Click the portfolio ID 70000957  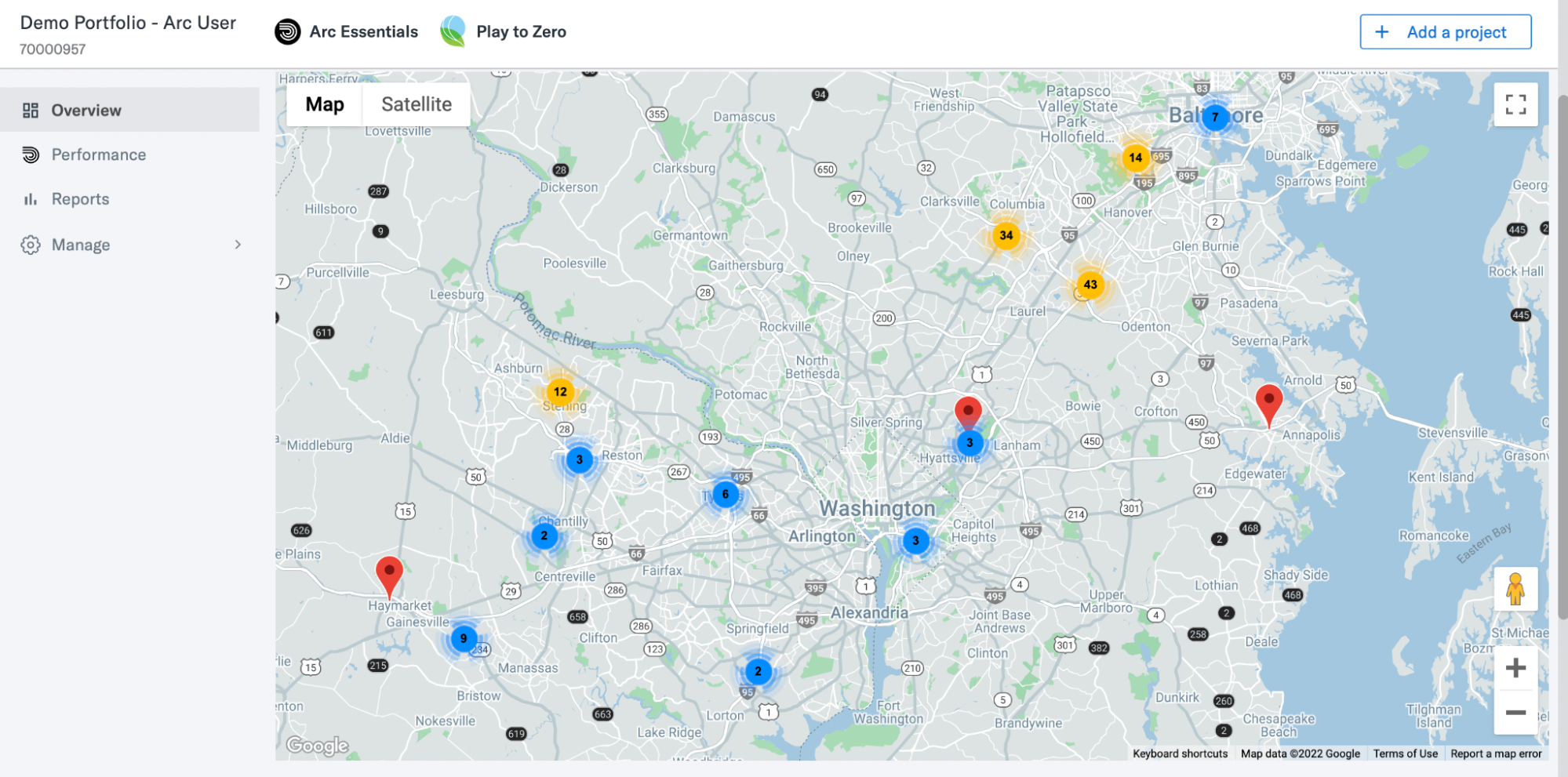point(53,49)
